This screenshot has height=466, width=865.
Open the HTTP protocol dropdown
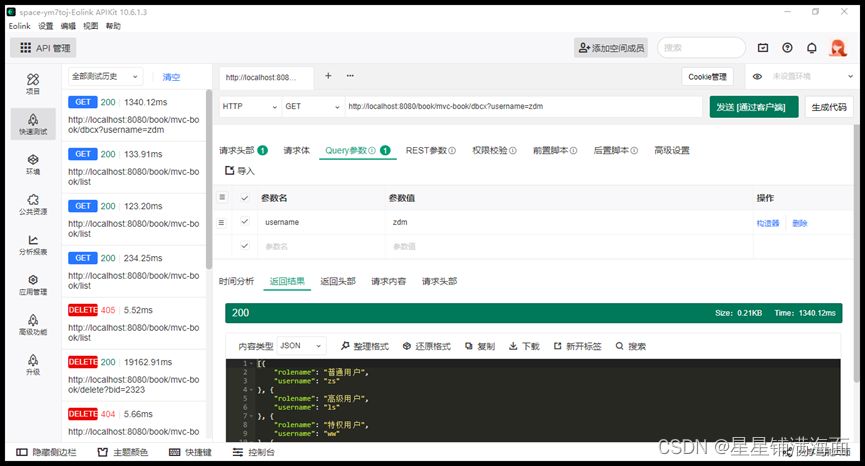pos(249,106)
